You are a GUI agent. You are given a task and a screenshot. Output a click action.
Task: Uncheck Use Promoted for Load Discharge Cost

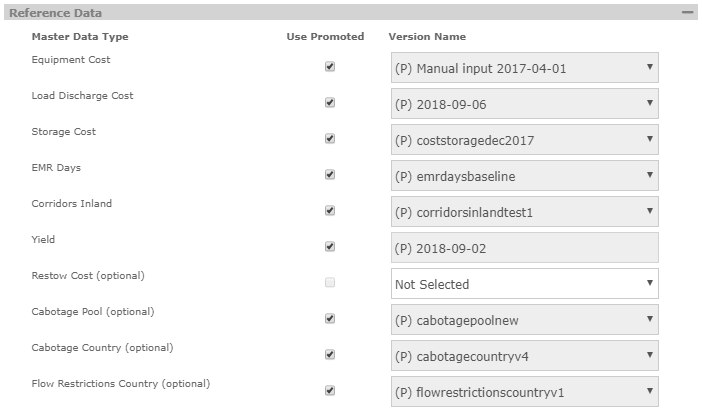click(x=330, y=103)
